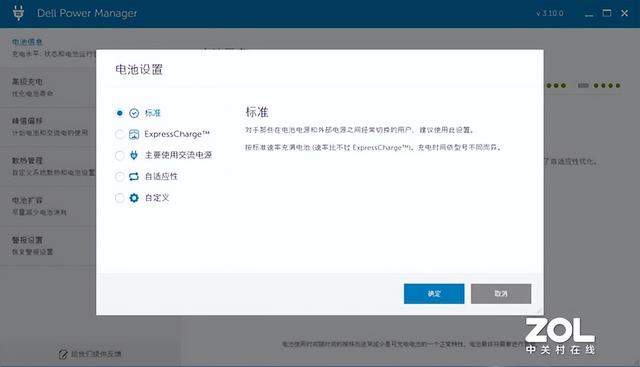
Task: Click the 主要使用交流电源 label text
Action: [x=178, y=155]
